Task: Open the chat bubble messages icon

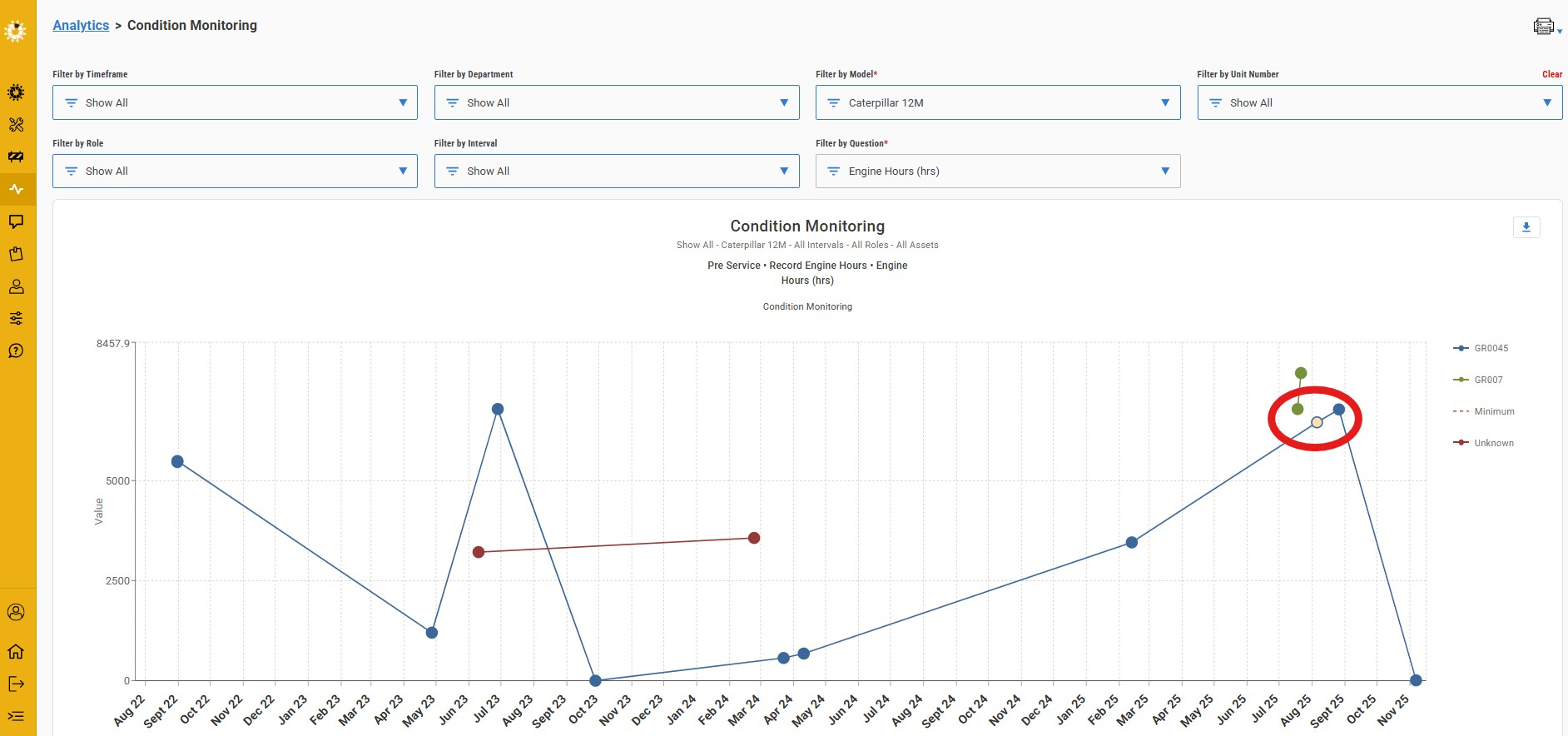Action: (16, 221)
